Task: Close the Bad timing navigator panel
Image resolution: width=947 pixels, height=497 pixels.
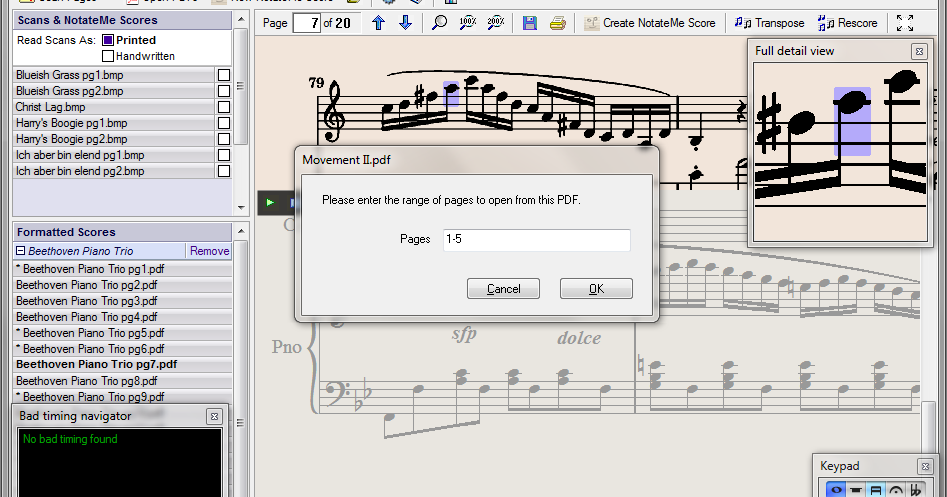Action: 214,416
